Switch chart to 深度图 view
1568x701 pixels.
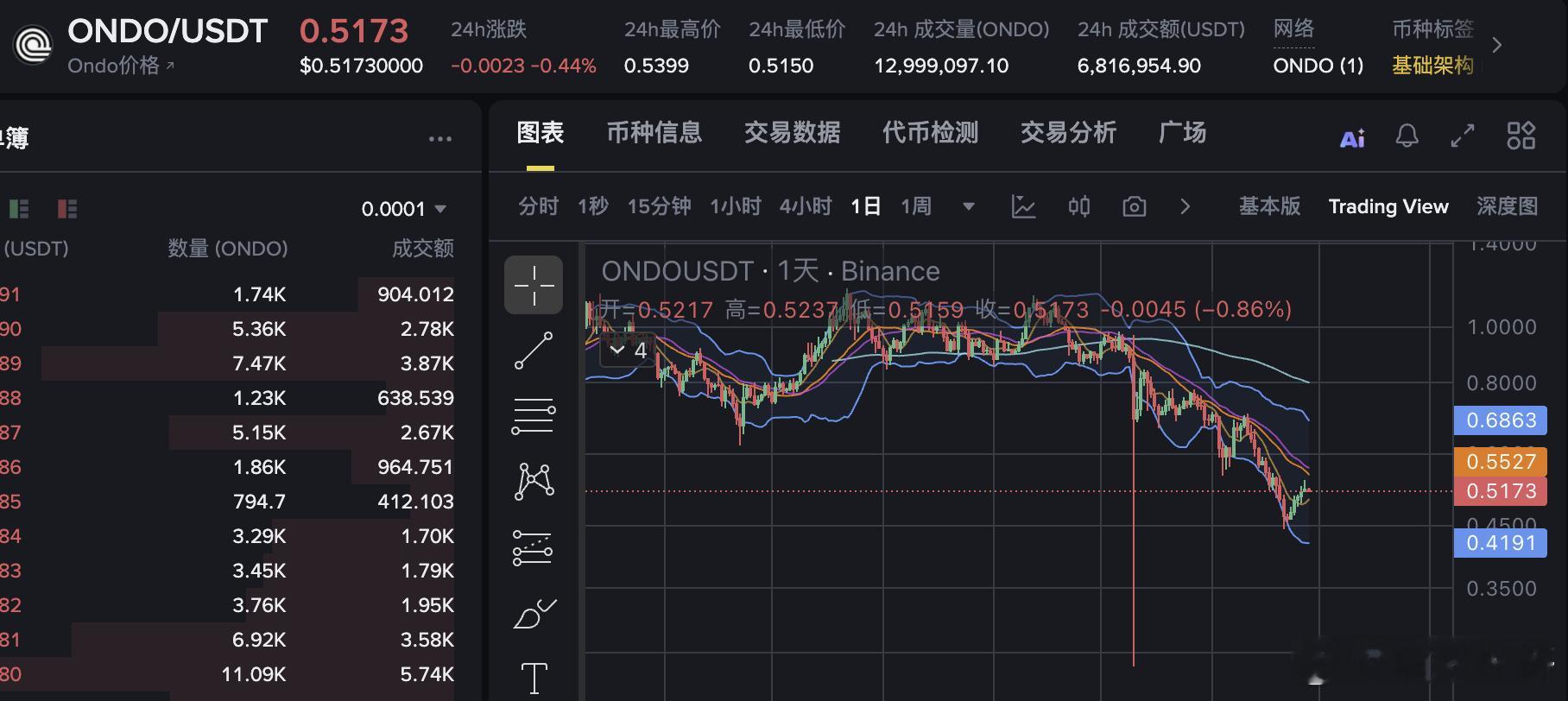point(1507,206)
